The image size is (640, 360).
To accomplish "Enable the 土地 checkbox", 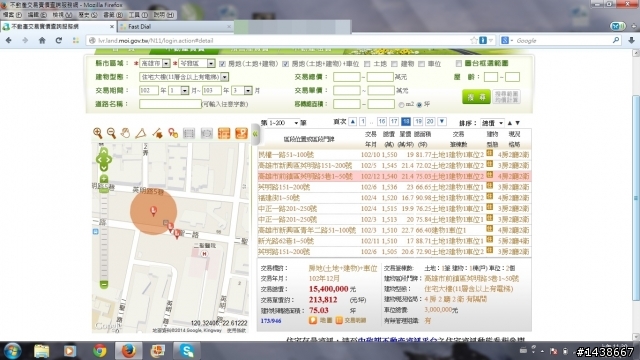I will click(x=367, y=64).
